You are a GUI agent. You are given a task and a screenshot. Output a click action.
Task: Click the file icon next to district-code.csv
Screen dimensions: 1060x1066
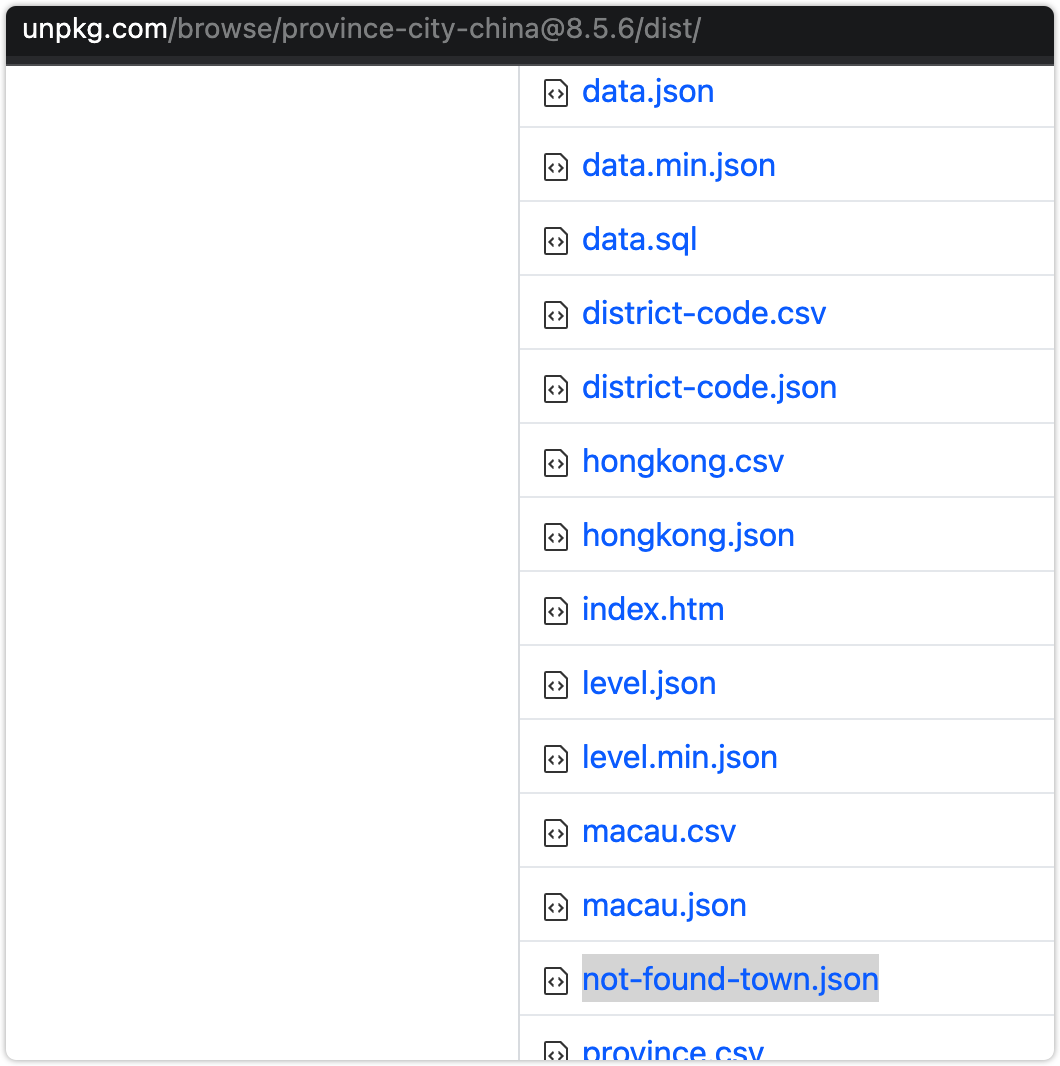pos(556,315)
